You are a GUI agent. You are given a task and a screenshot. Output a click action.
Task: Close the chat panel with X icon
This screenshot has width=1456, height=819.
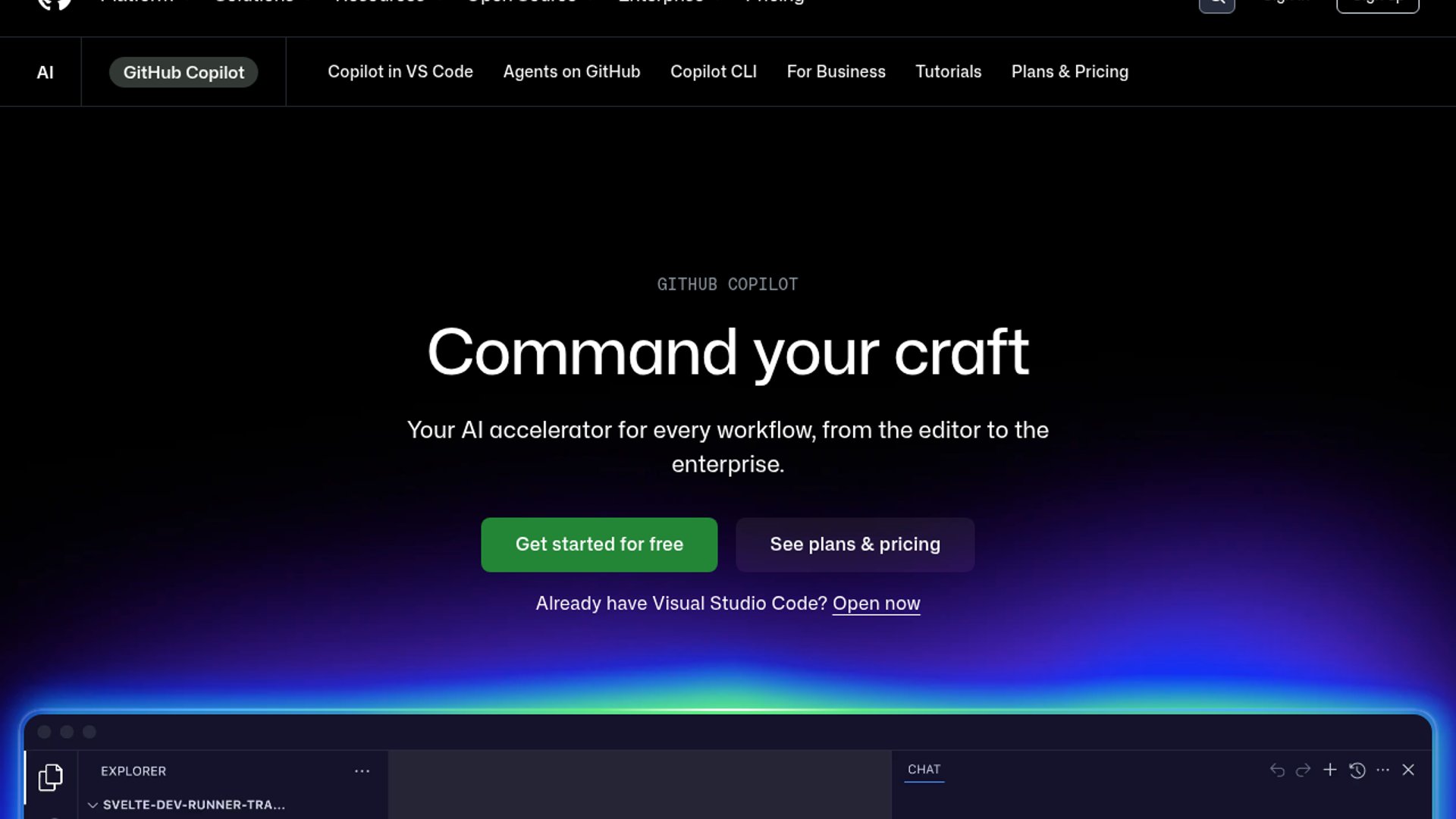(x=1408, y=770)
